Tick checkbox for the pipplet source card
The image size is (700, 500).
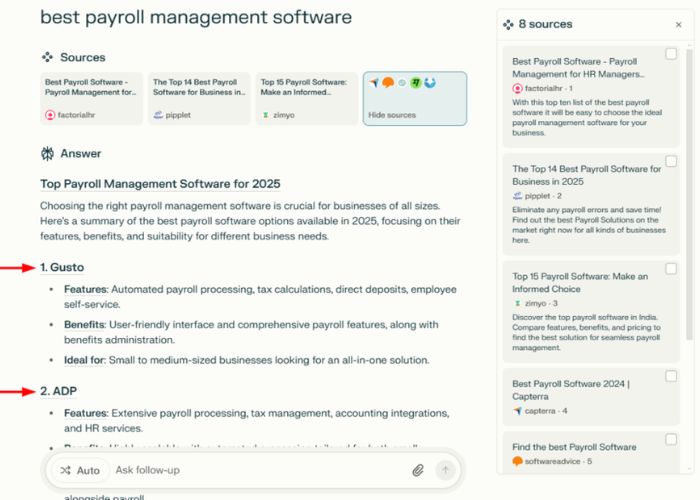coord(671,161)
